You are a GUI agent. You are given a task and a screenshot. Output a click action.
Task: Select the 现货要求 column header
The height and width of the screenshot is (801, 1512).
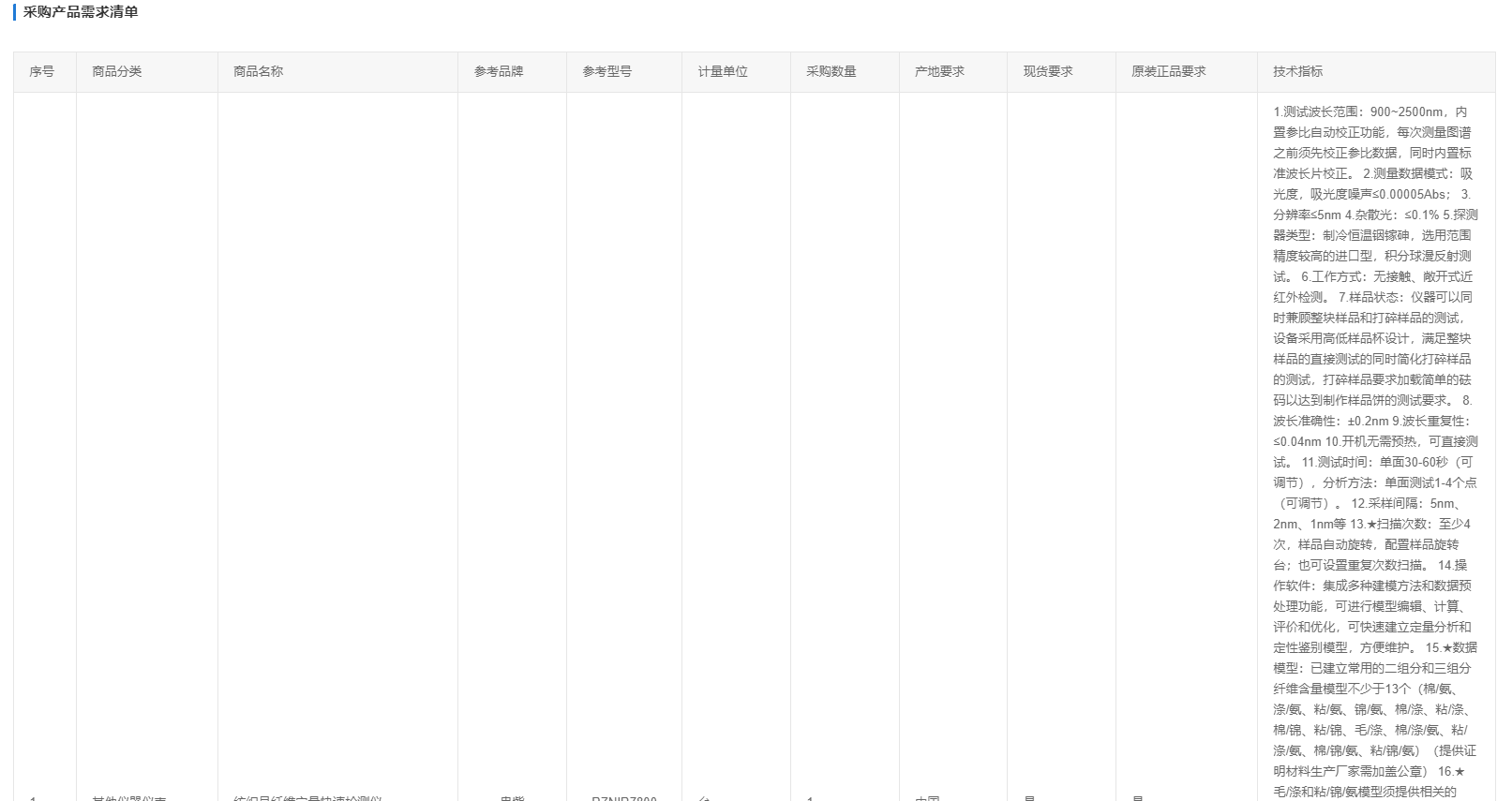[1048, 71]
